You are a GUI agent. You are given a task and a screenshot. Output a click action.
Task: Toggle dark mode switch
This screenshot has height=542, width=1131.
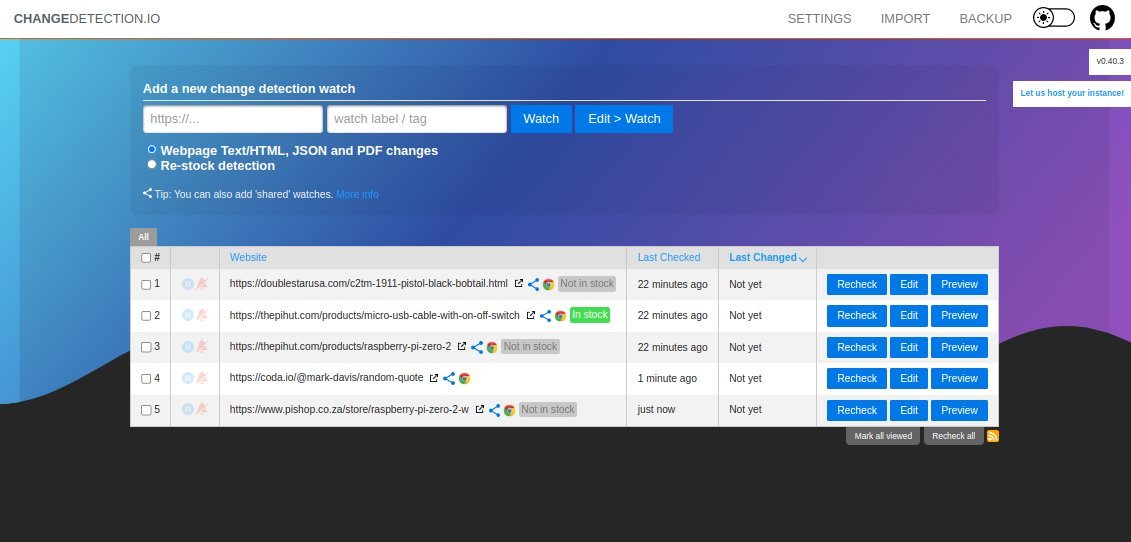click(1054, 18)
